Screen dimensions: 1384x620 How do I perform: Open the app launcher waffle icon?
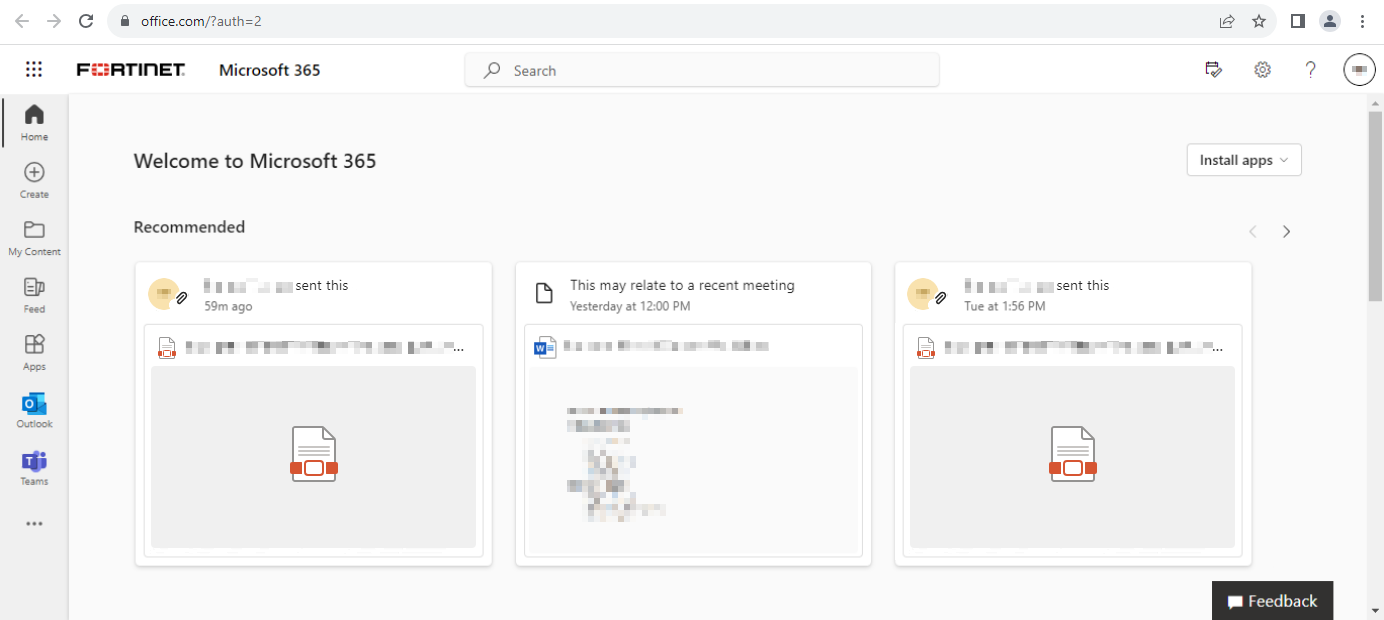[x=34, y=70]
